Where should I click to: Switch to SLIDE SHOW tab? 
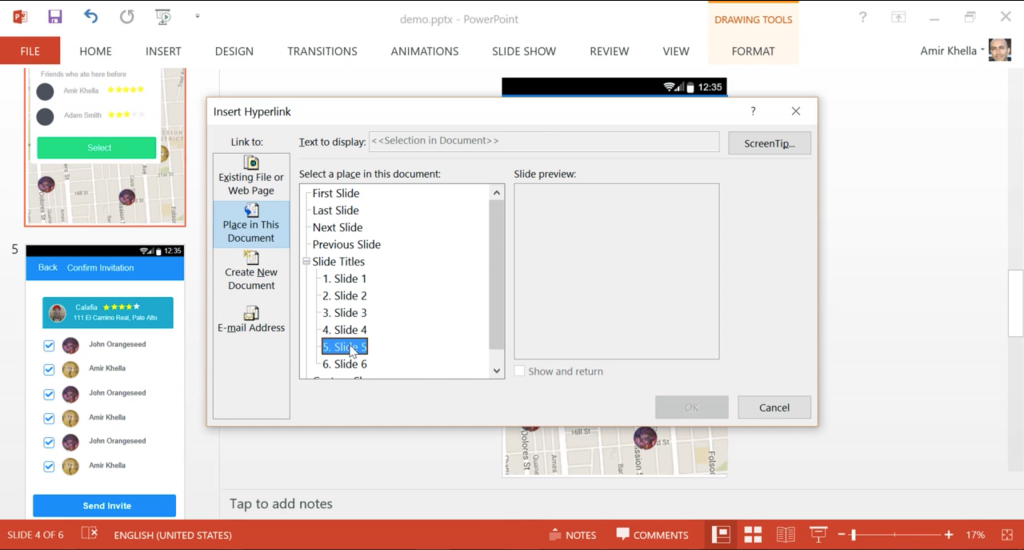(524, 51)
